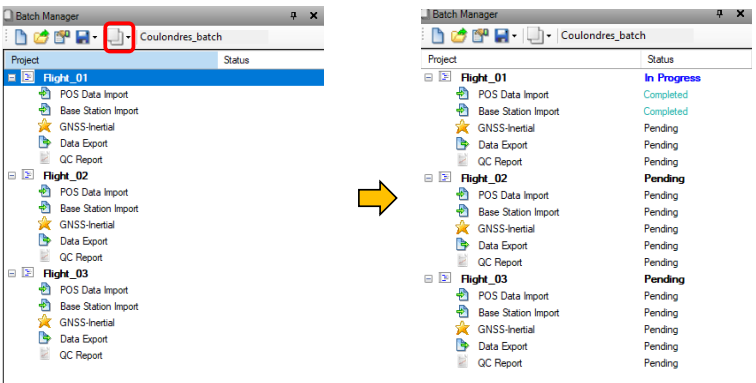Click QC Report icon under Flight_01, left panel
The image size is (756, 383).
(45, 159)
